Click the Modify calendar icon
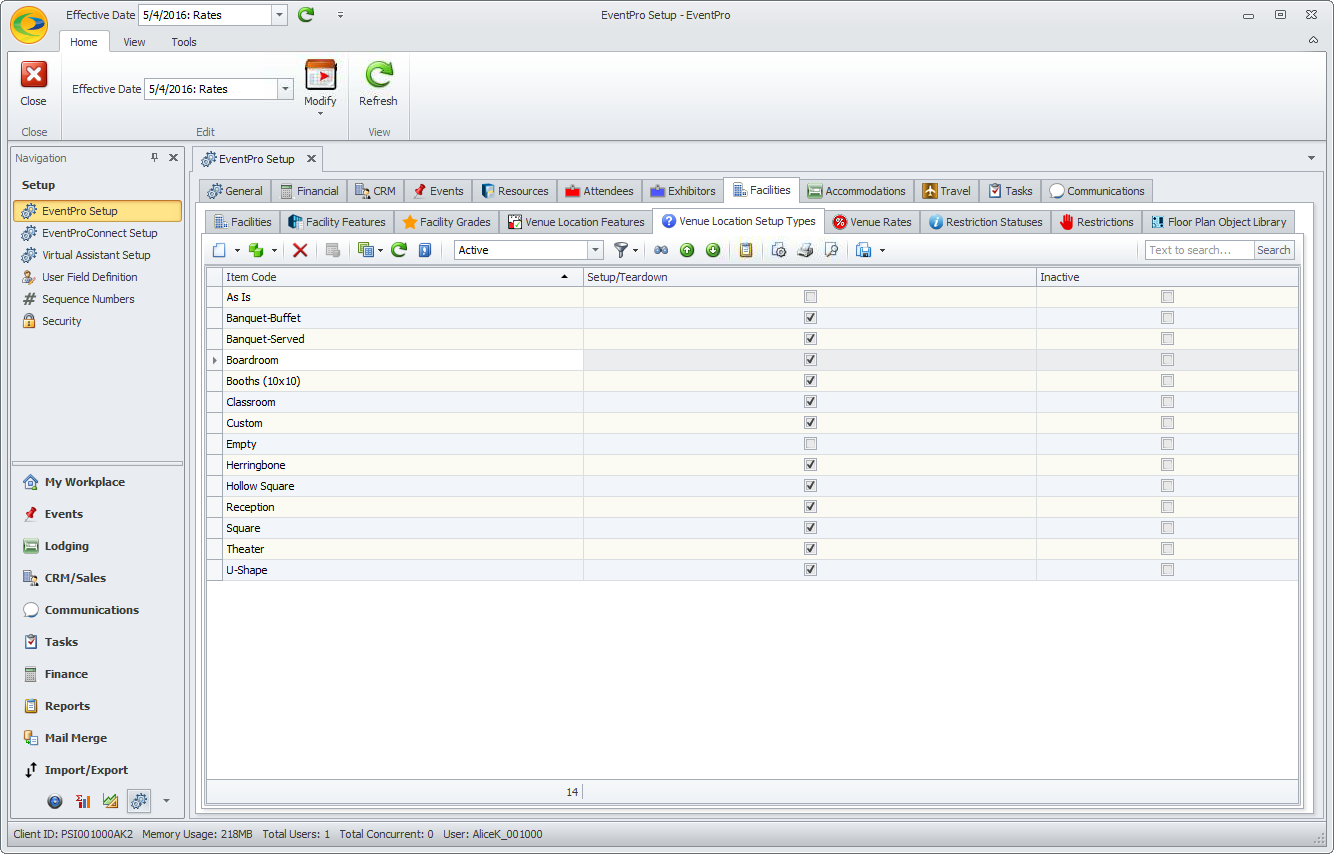 click(x=321, y=76)
